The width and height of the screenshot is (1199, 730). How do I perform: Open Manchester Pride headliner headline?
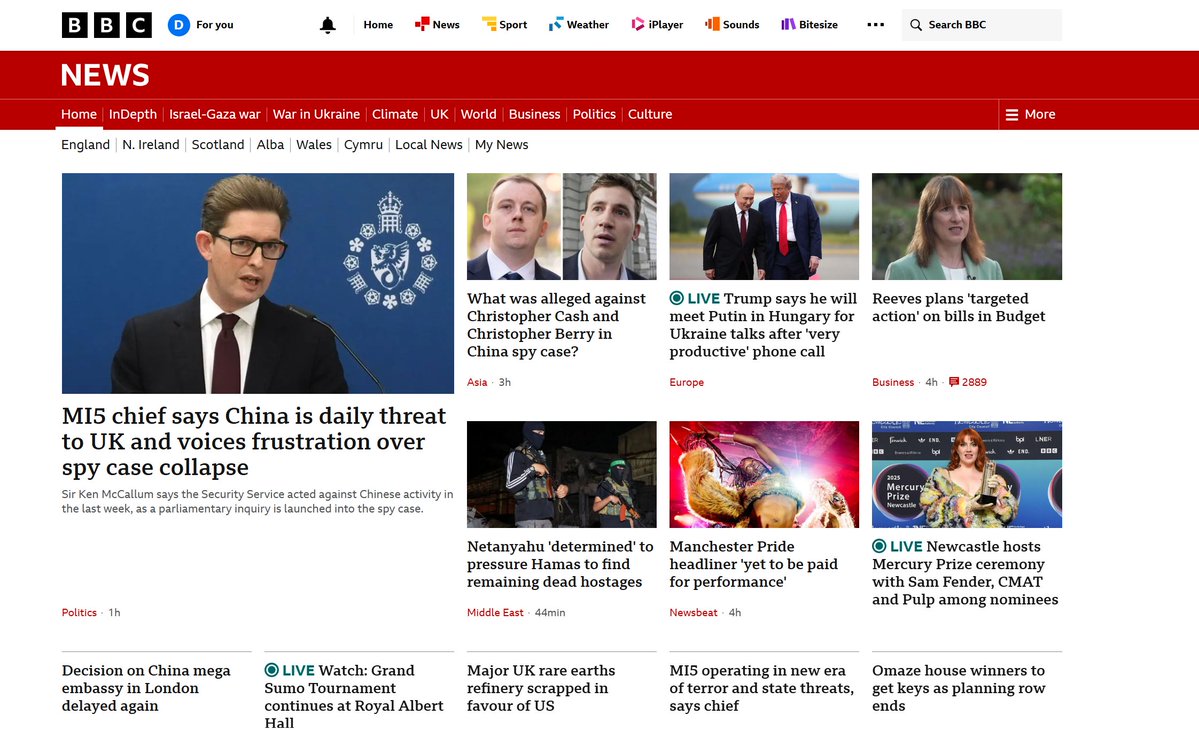[754, 564]
